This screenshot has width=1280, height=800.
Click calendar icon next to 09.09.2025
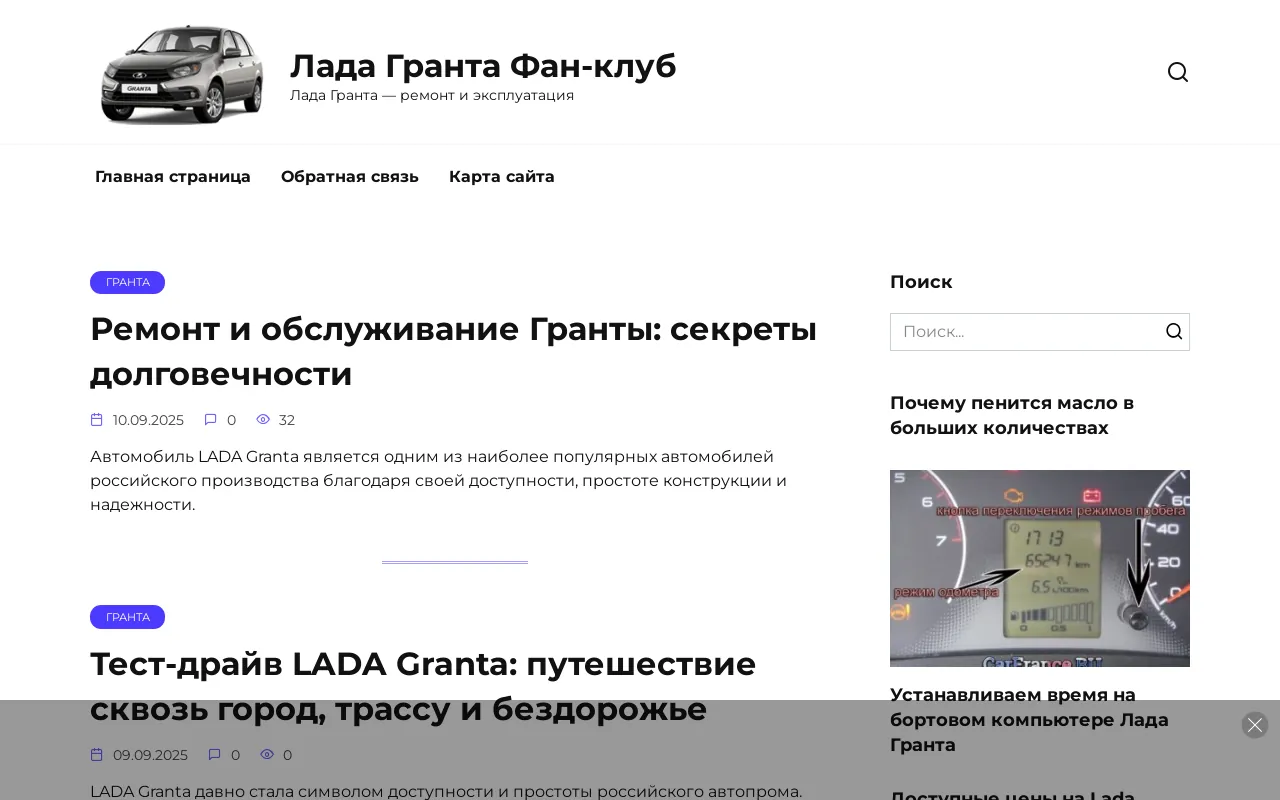[97, 755]
